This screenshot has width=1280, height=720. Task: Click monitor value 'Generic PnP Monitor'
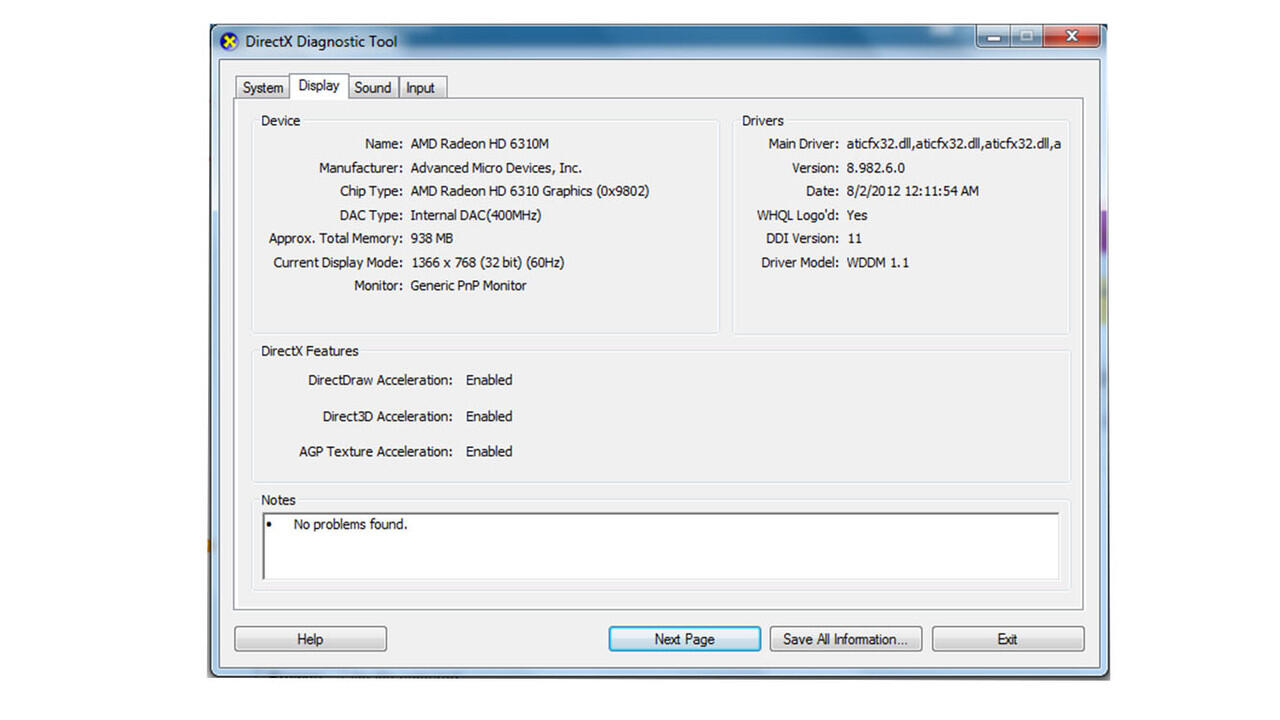click(469, 285)
